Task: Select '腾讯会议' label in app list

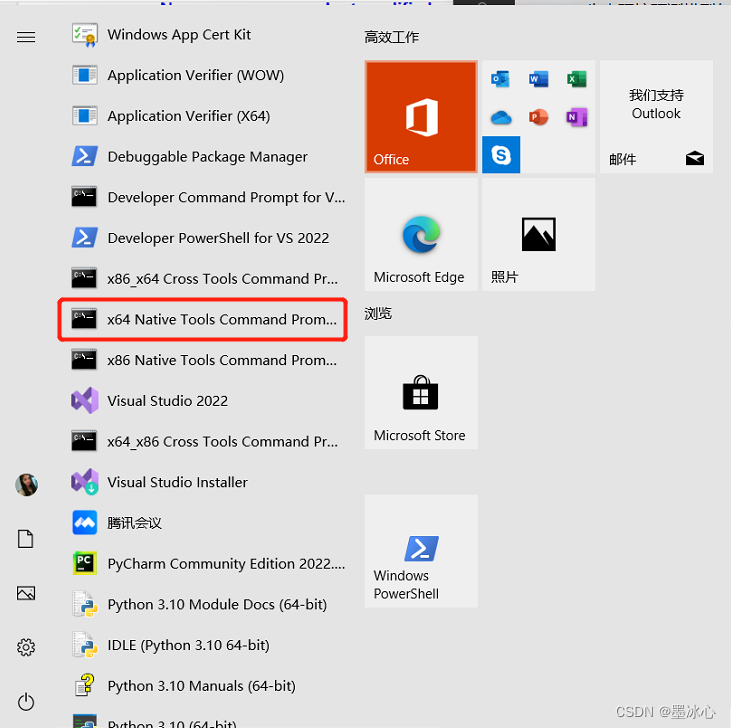Action: (x=135, y=523)
